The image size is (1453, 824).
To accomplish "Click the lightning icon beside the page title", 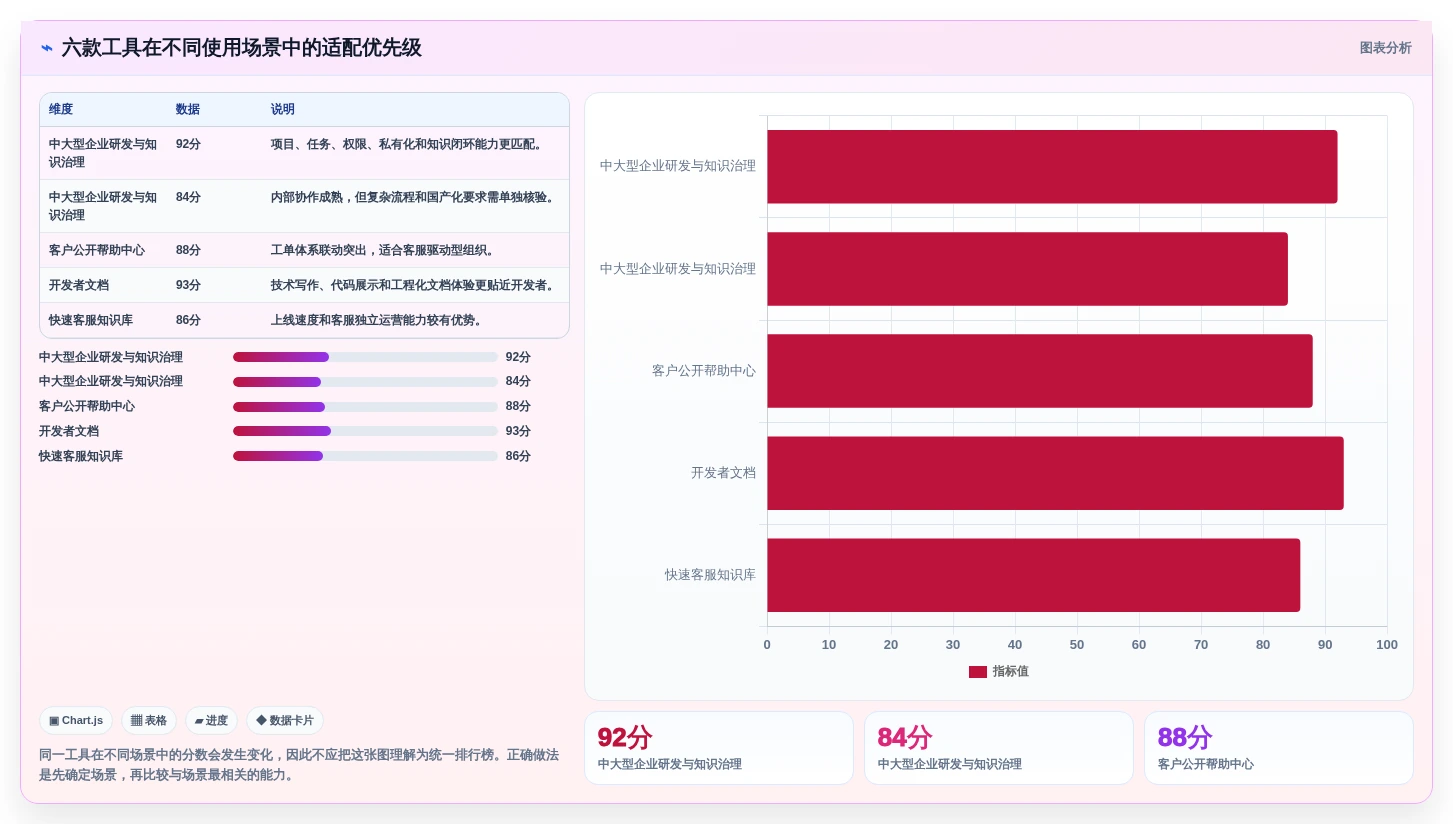I will pyautogui.click(x=47, y=48).
